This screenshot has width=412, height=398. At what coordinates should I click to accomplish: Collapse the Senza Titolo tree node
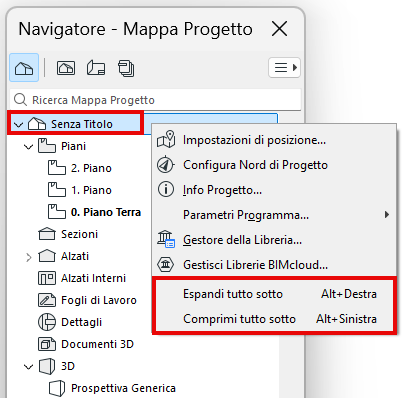tap(19, 125)
